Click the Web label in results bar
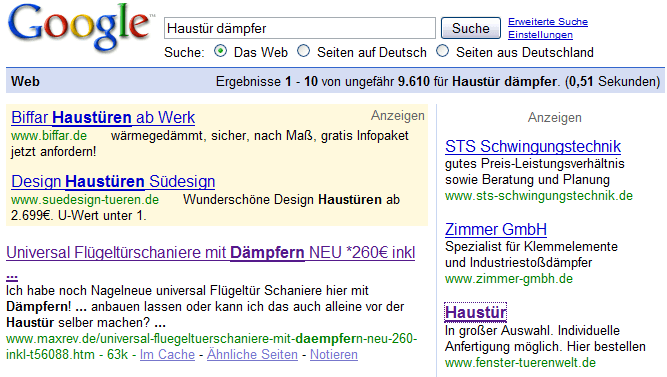The width and height of the screenshot is (667, 377). point(26,81)
